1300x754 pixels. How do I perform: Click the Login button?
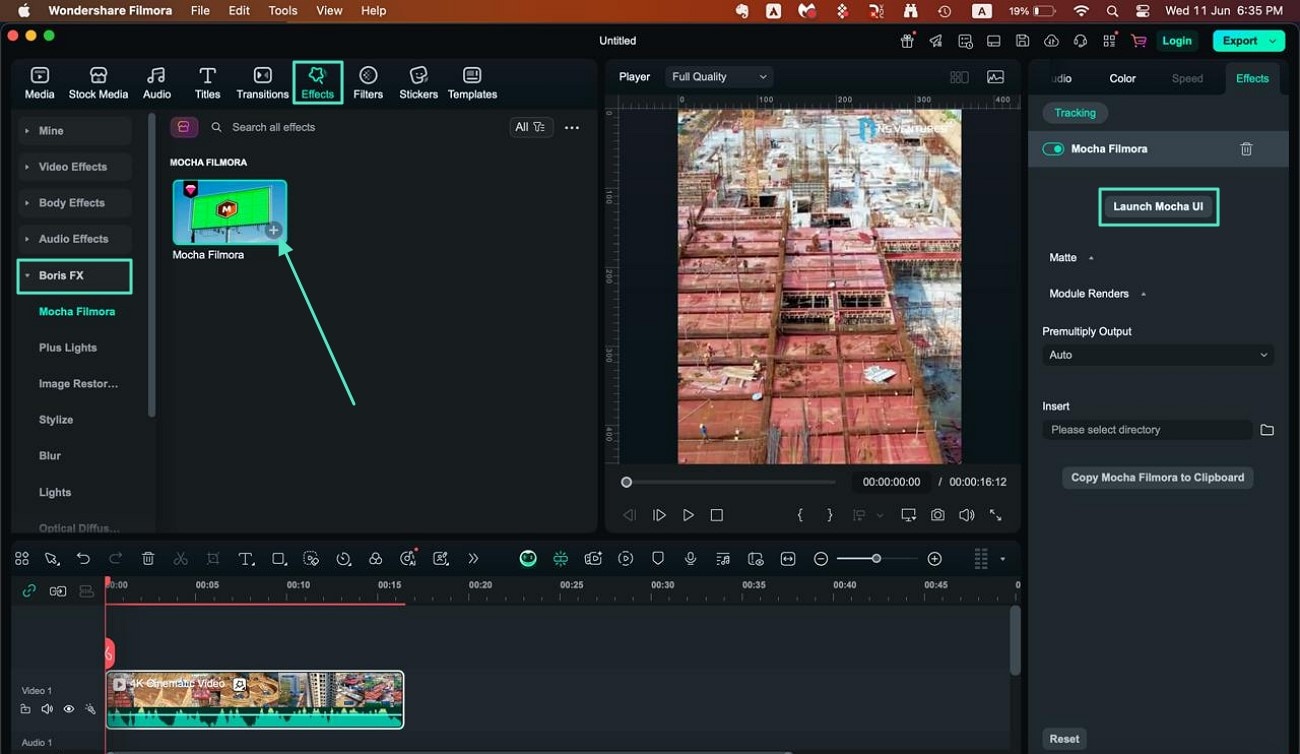(1177, 41)
